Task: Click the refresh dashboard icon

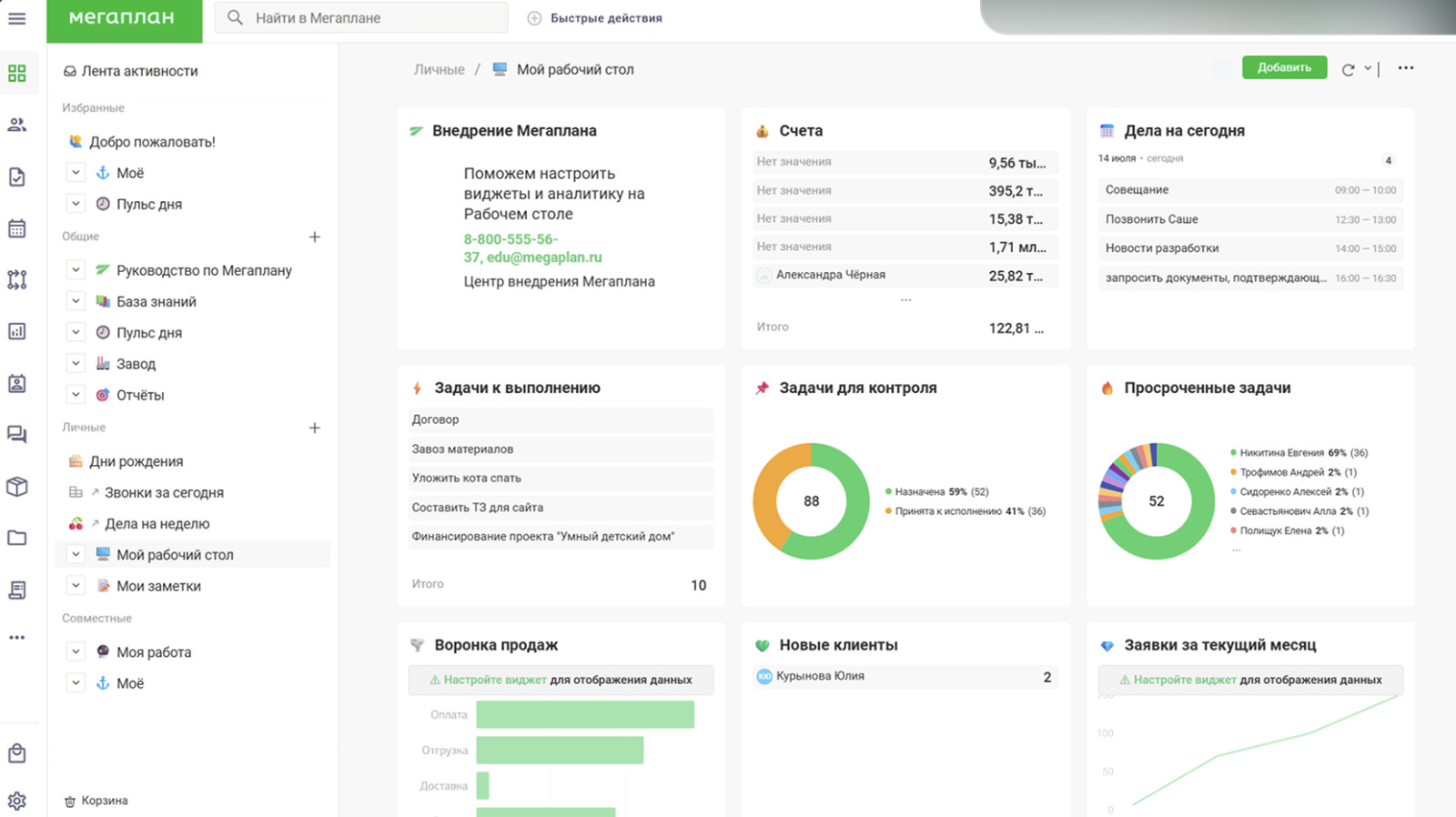Action: tap(1348, 69)
